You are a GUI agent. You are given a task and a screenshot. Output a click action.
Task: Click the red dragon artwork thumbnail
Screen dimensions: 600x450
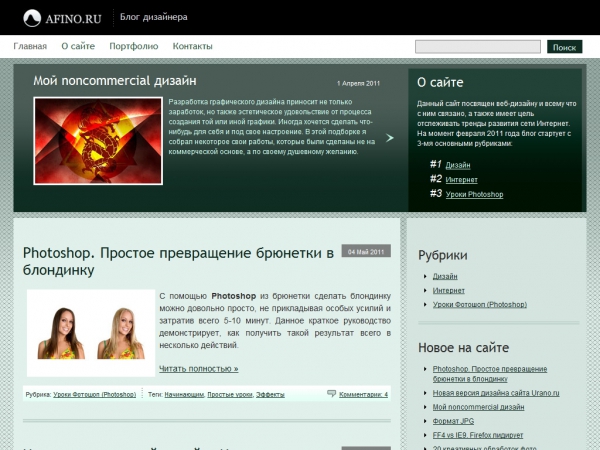98,141
